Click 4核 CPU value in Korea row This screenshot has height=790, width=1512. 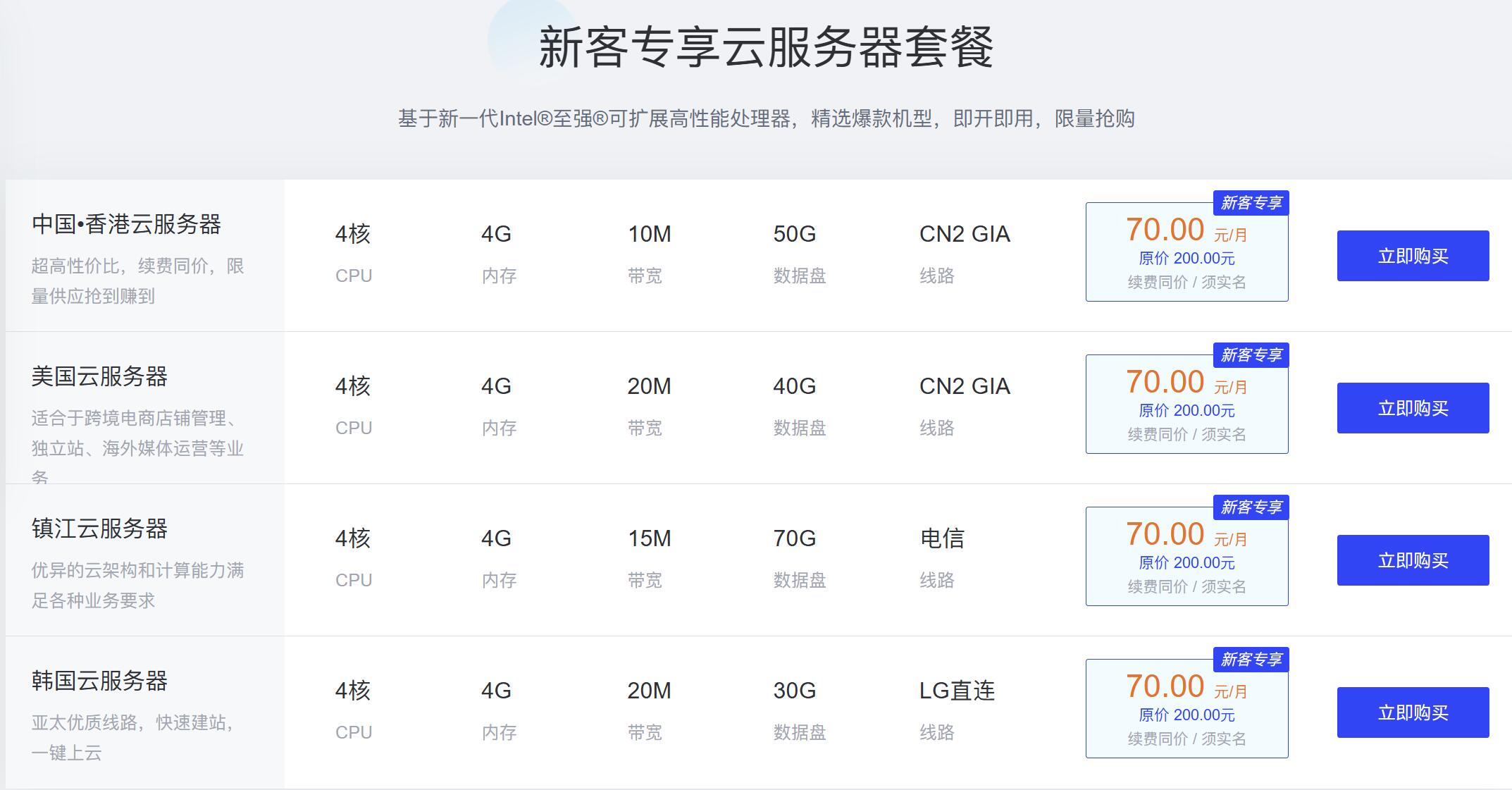pyautogui.click(x=352, y=691)
